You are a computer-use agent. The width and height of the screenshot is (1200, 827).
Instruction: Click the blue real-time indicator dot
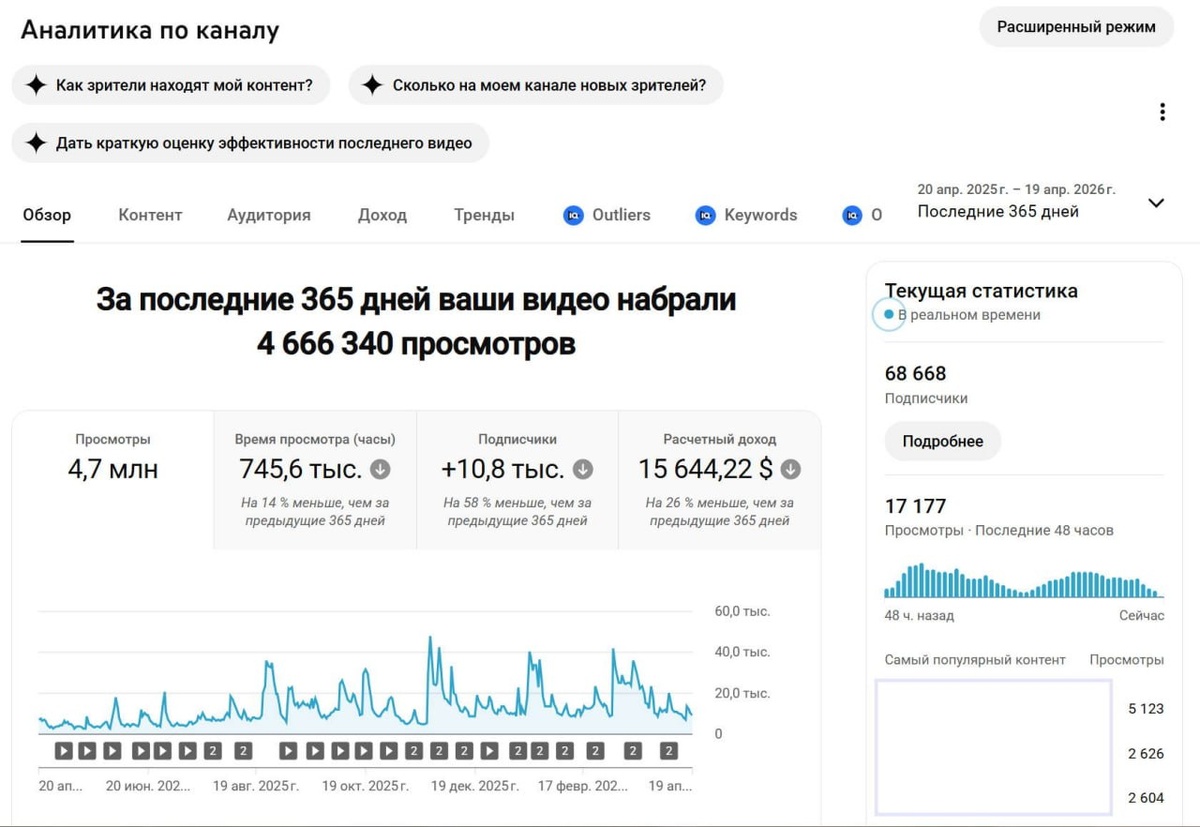pos(888,315)
